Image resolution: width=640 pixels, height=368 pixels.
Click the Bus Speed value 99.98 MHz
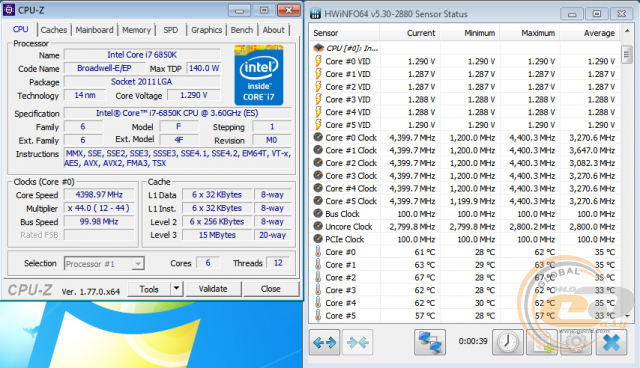click(99, 222)
